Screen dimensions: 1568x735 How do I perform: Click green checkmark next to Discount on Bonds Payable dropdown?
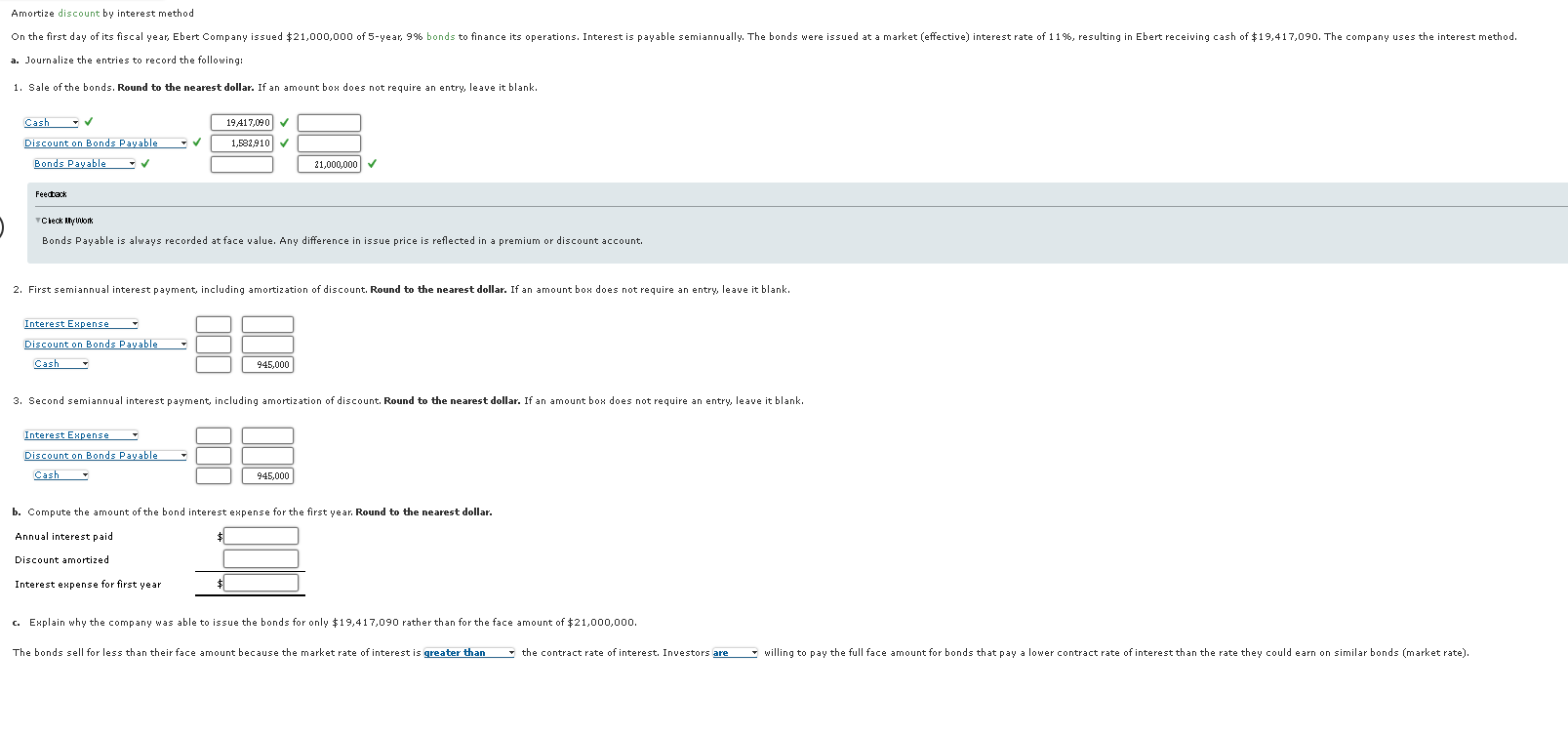tap(197, 143)
